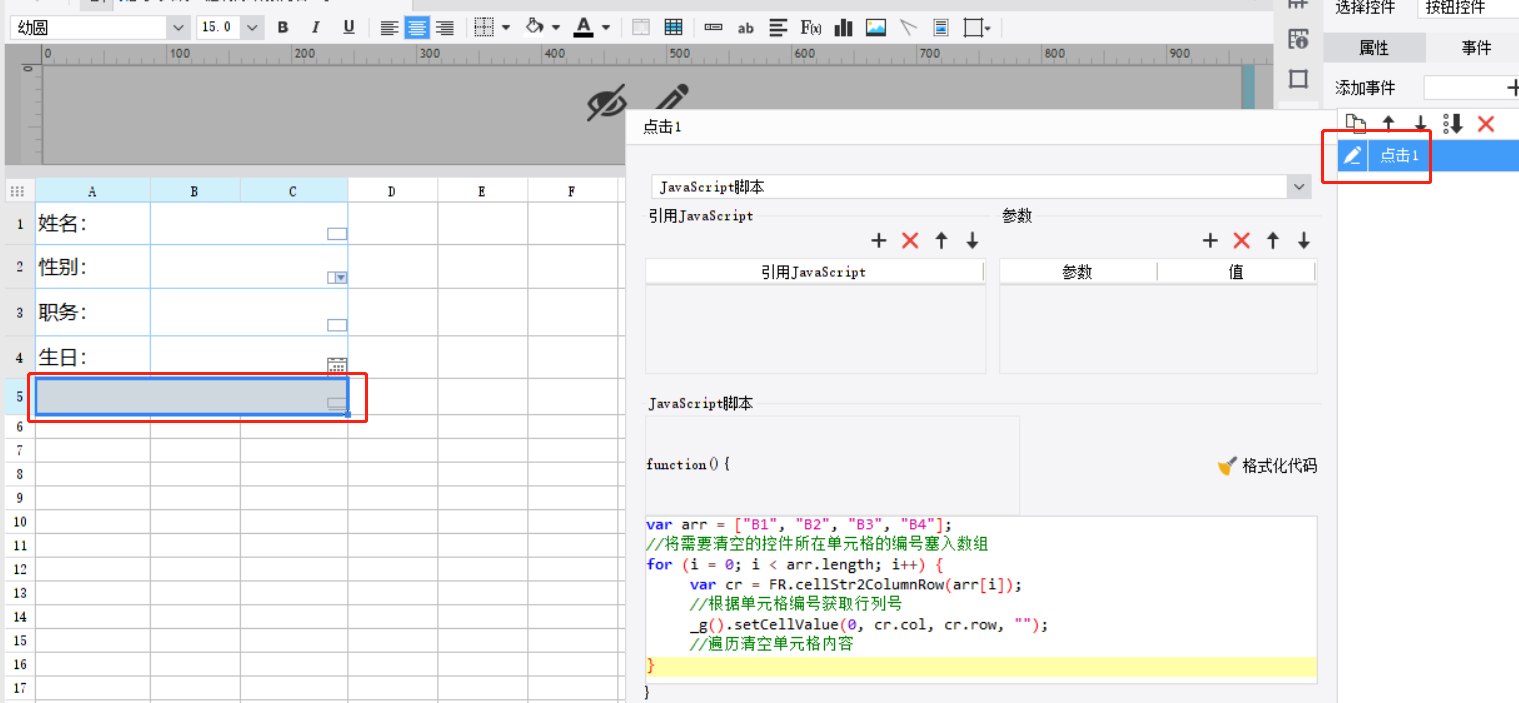Open the border style dropdown arrow
The image size is (1519, 703).
tap(505, 28)
